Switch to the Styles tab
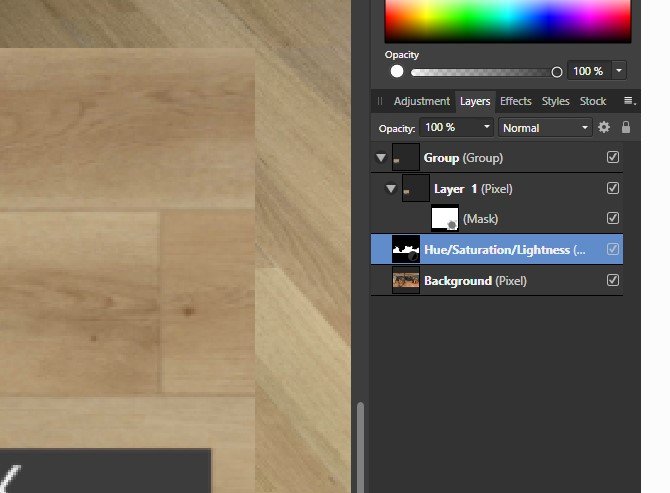The width and height of the screenshot is (670, 493). 555,101
